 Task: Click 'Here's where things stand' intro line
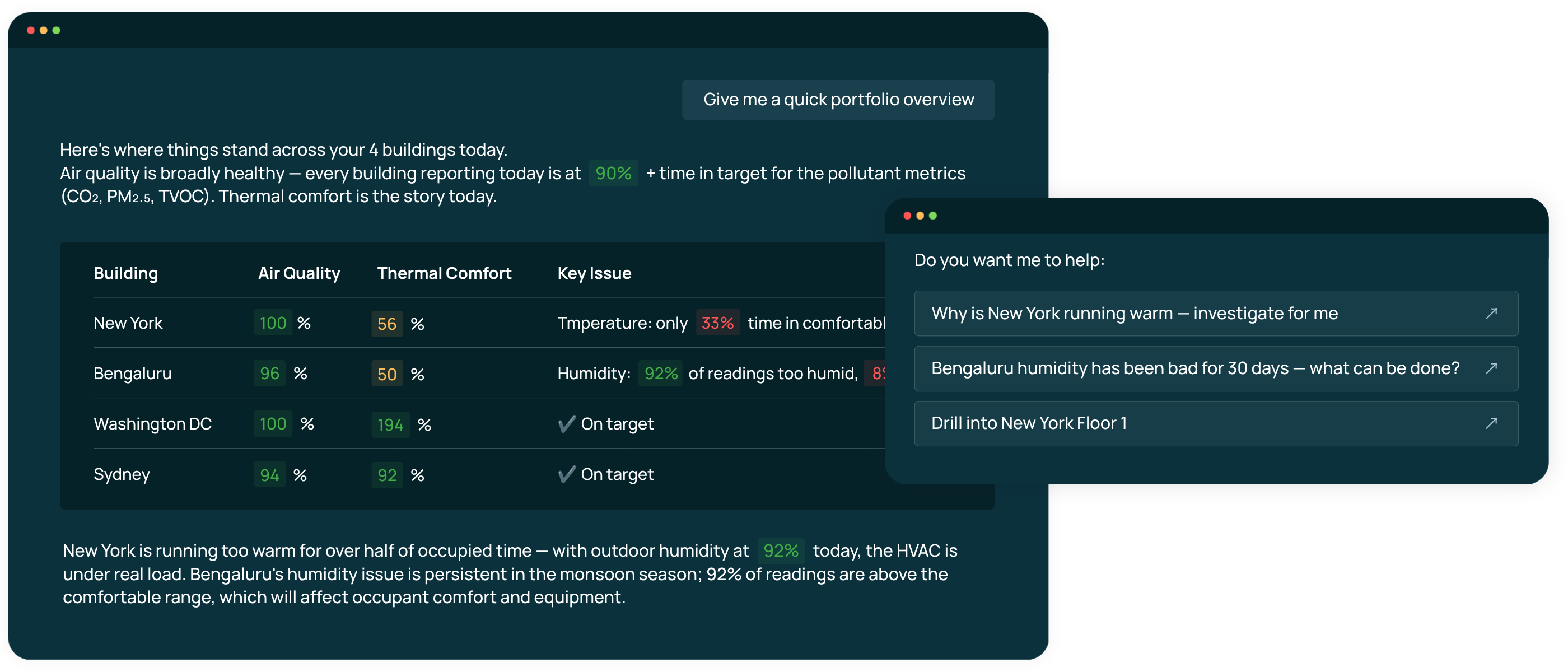point(284,150)
